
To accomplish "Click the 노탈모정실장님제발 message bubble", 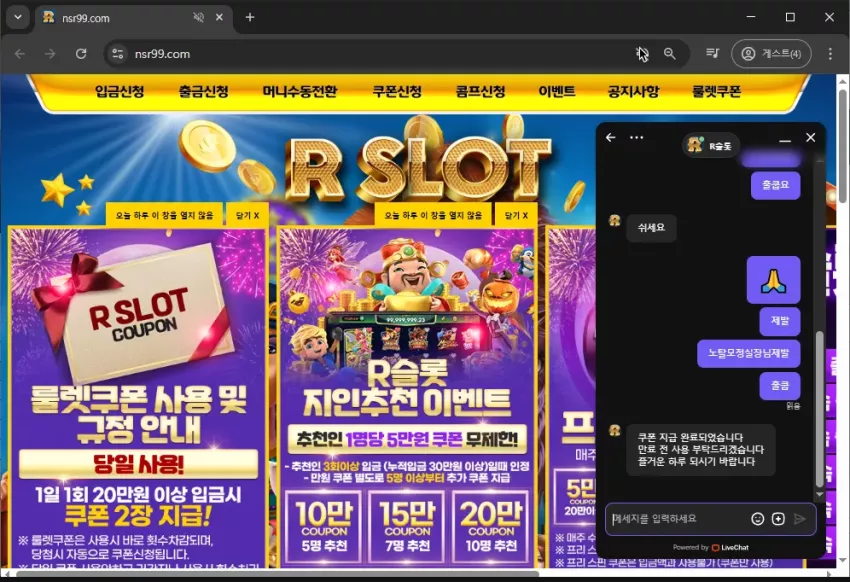I will 749,353.
